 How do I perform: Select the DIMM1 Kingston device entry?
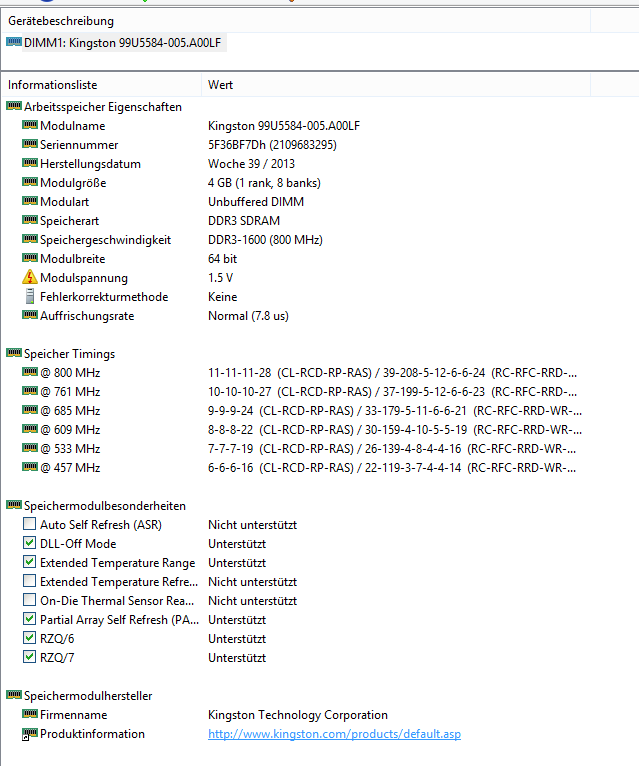[x=123, y=43]
